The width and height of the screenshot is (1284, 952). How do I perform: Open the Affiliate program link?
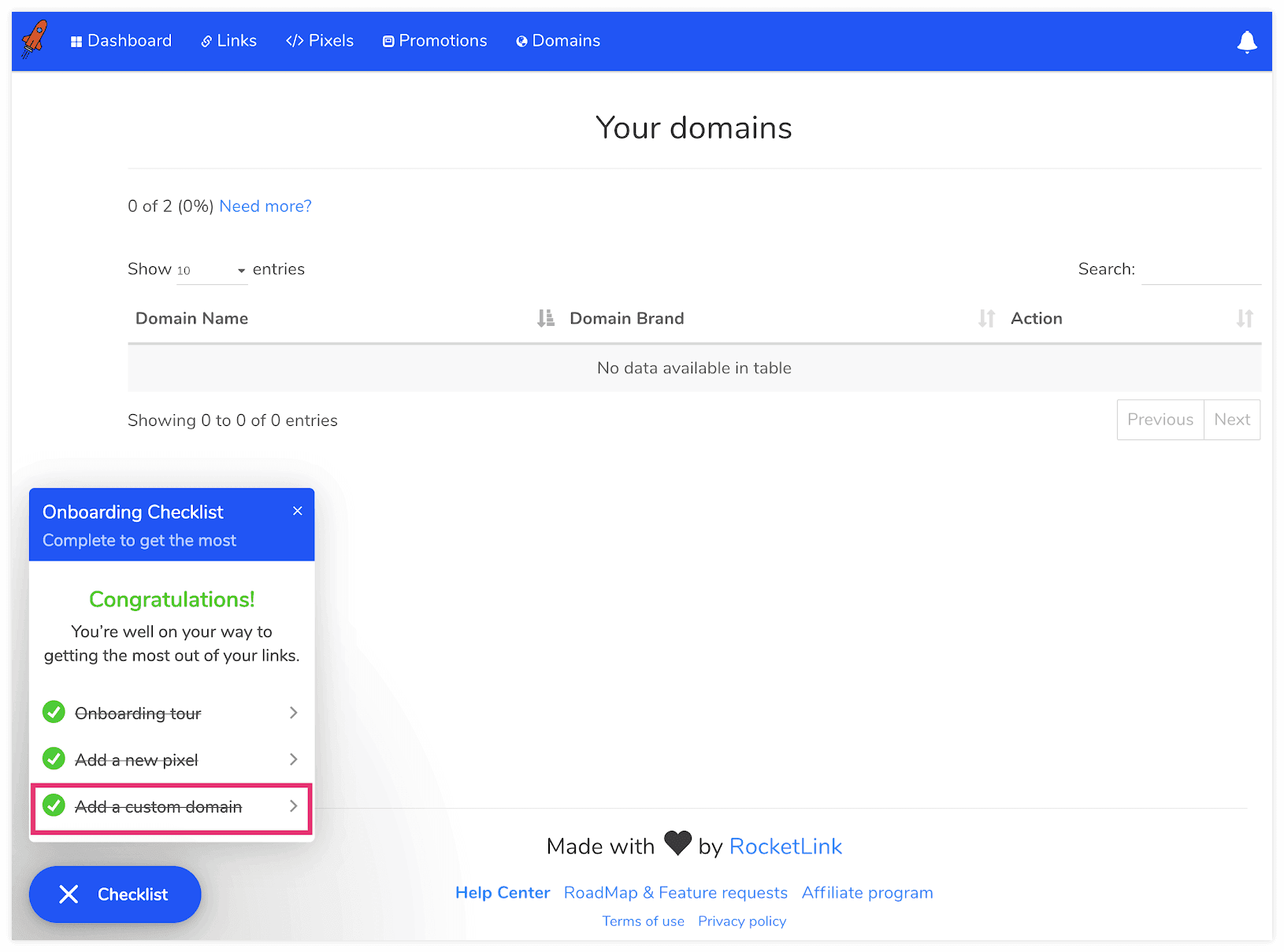pyautogui.click(x=867, y=893)
